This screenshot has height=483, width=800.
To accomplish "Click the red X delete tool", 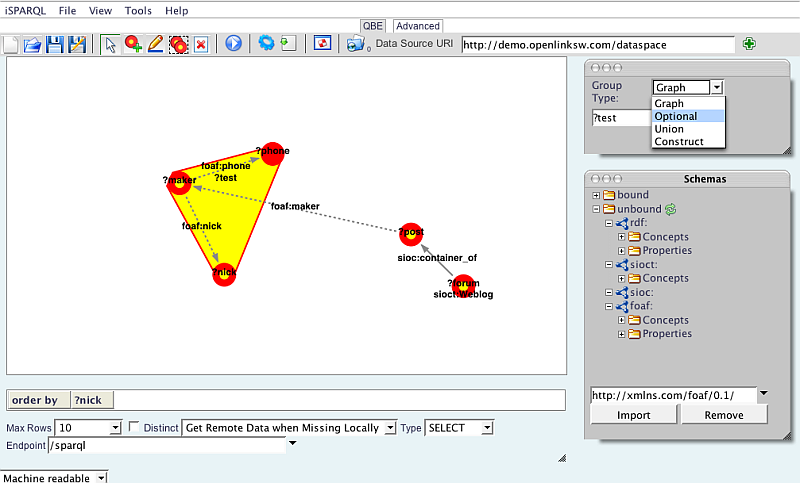I will click(202, 45).
